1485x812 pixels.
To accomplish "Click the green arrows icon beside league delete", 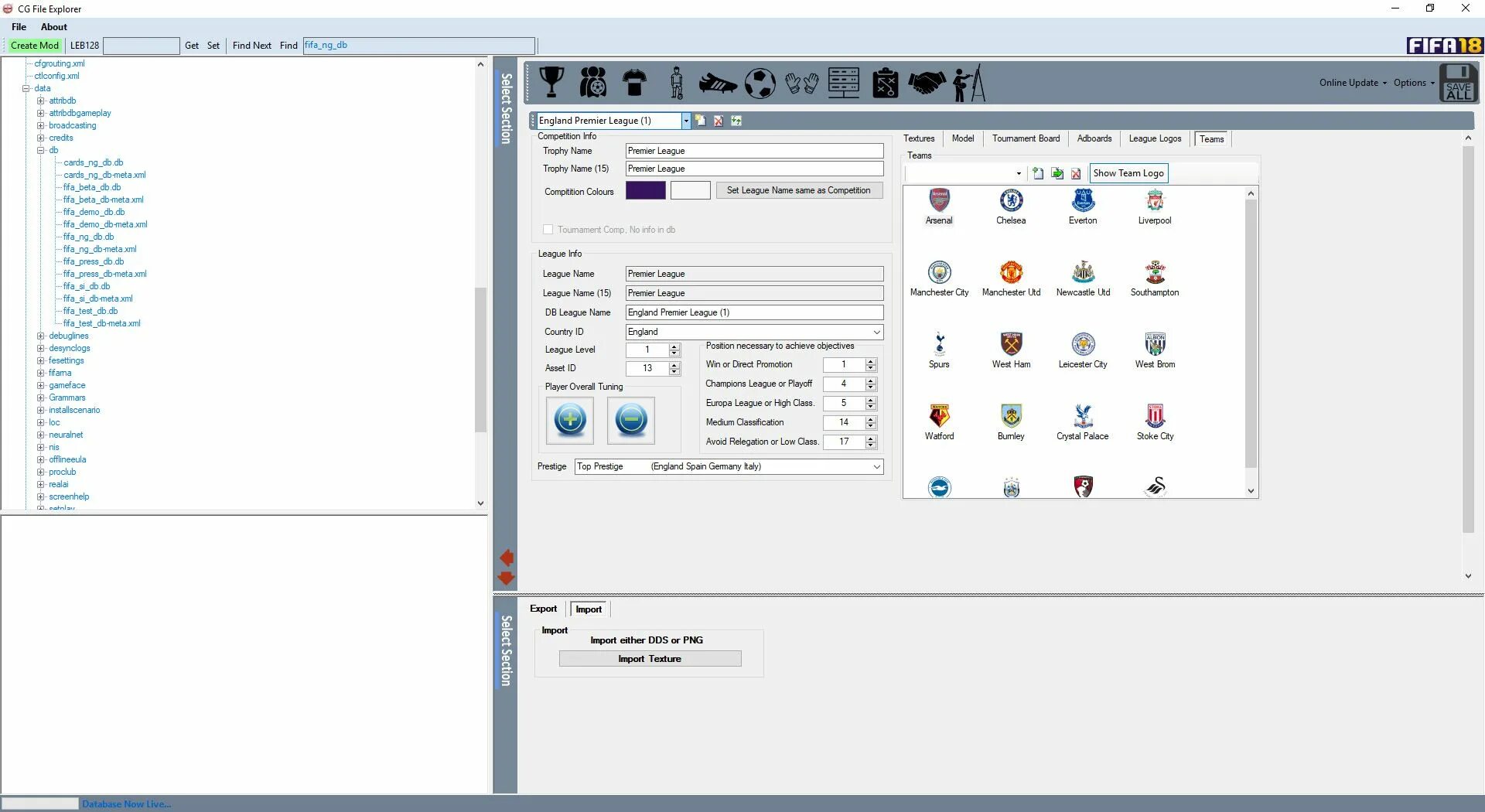I will (x=736, y=121).
